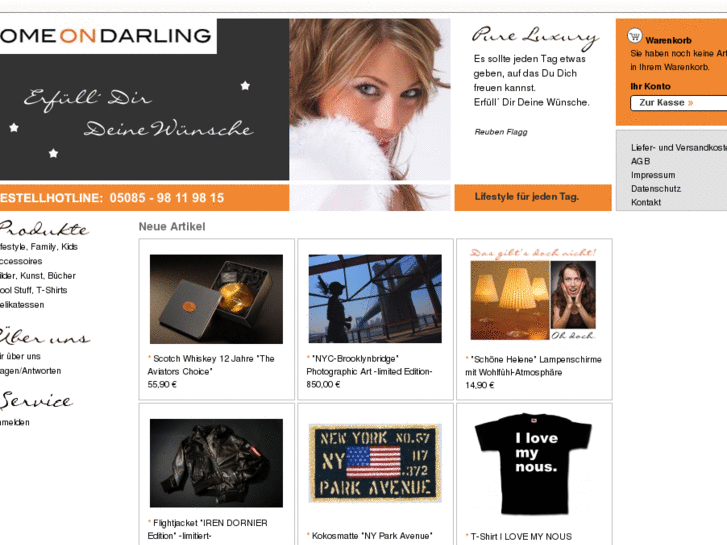Viewport: 727px width, 545px height.
Task: Select Bilder, Kunst, Bücher category
Action: (x=38, y=276)
